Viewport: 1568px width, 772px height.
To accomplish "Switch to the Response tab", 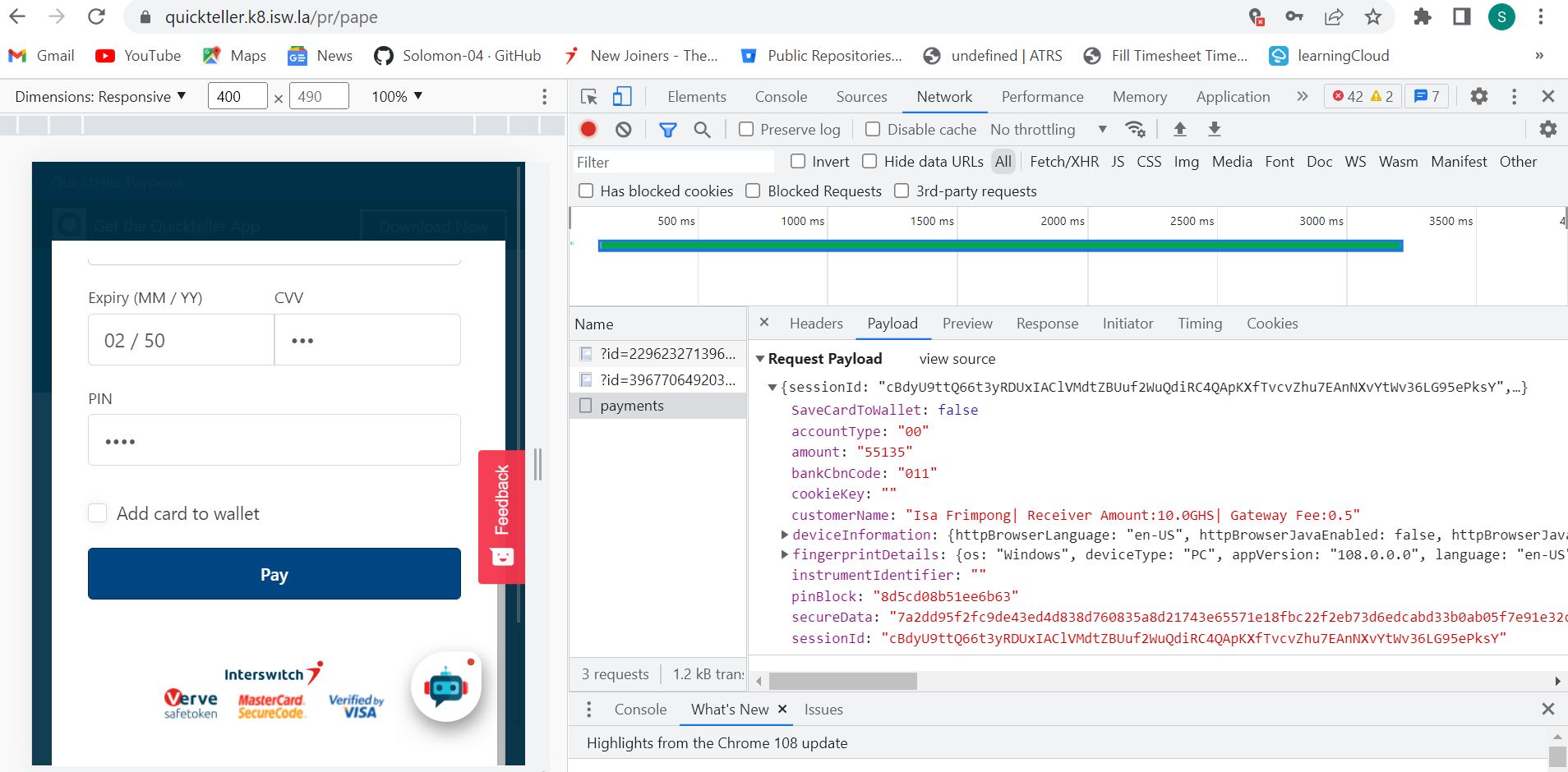I will [x=1047, y=324].
